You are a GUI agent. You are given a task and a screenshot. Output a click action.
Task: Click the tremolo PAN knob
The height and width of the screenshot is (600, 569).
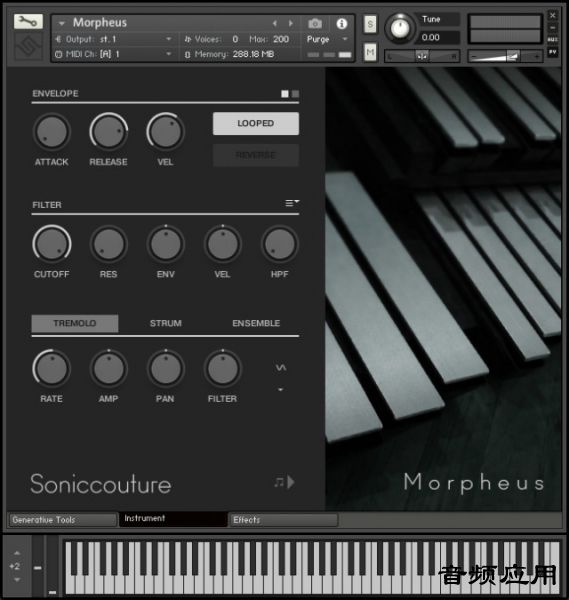166,368
